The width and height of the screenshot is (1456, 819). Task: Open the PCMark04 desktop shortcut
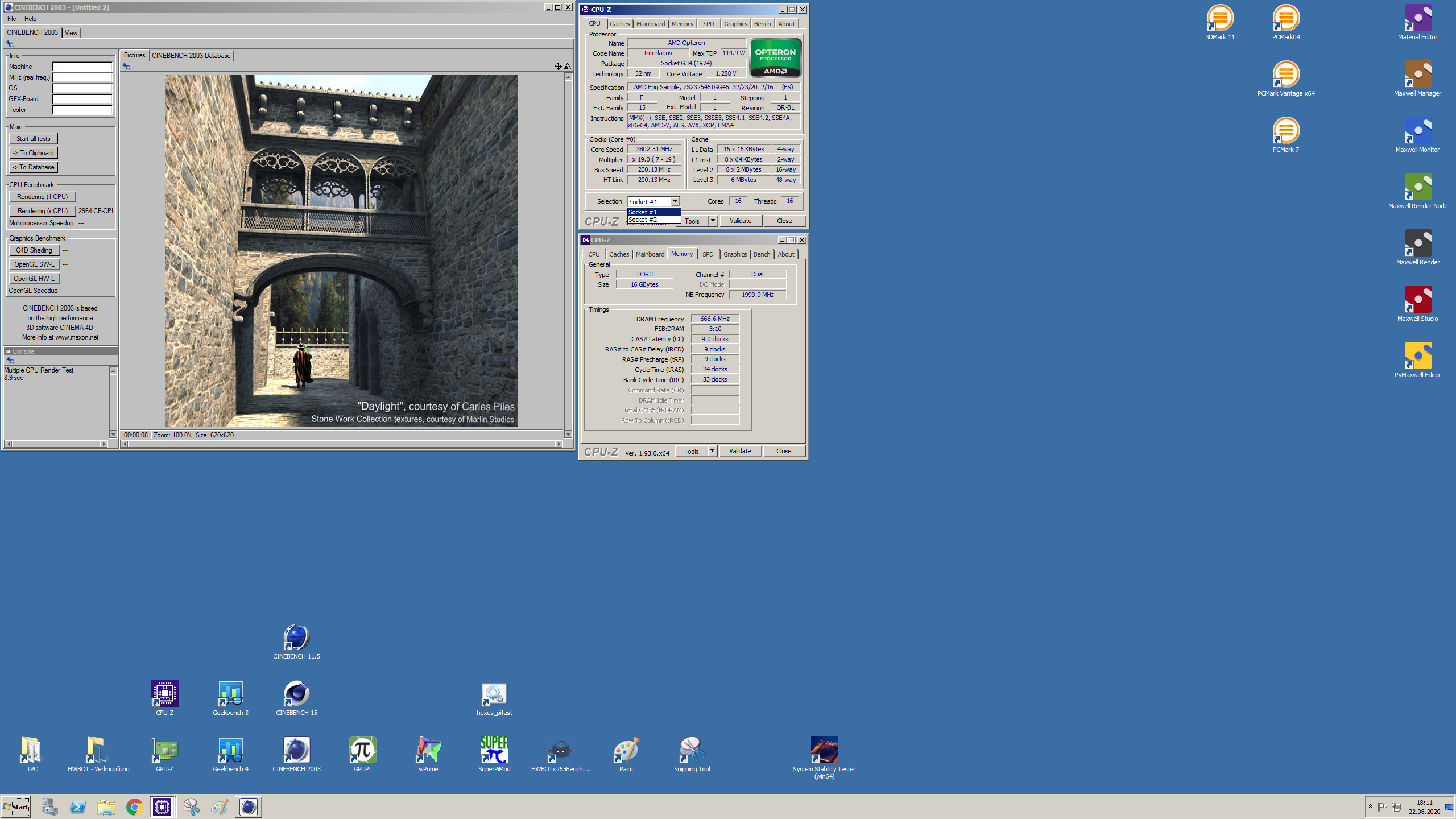pyautogui.click(x=1286, y=23)
